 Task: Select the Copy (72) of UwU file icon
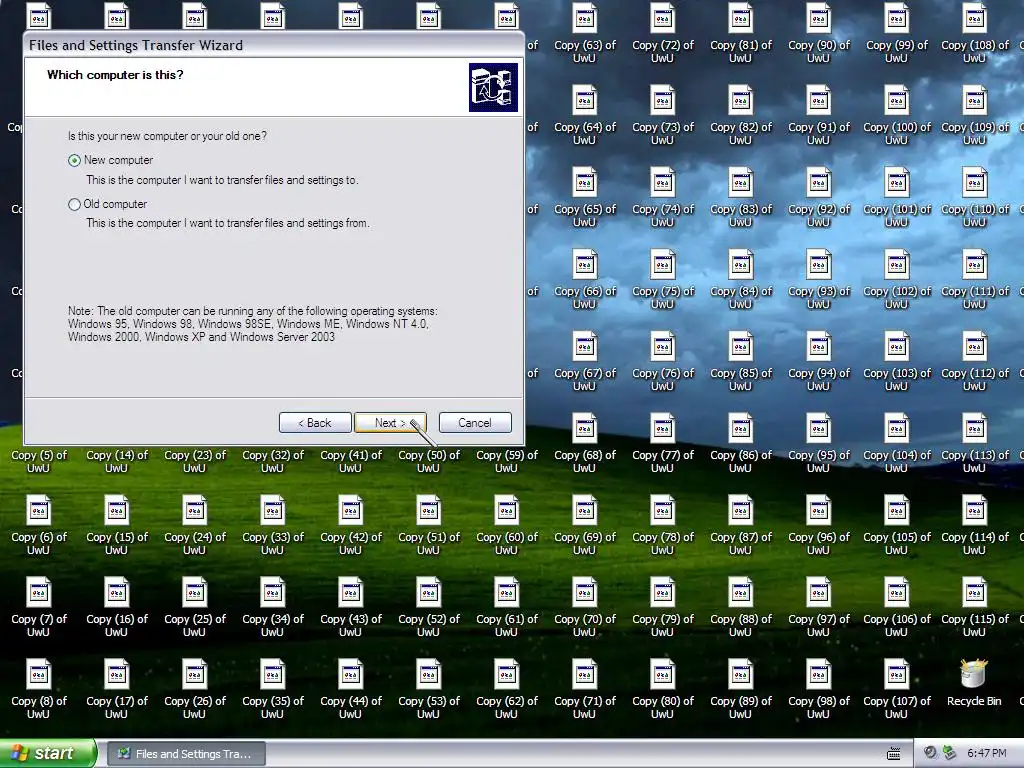(662, 19)
